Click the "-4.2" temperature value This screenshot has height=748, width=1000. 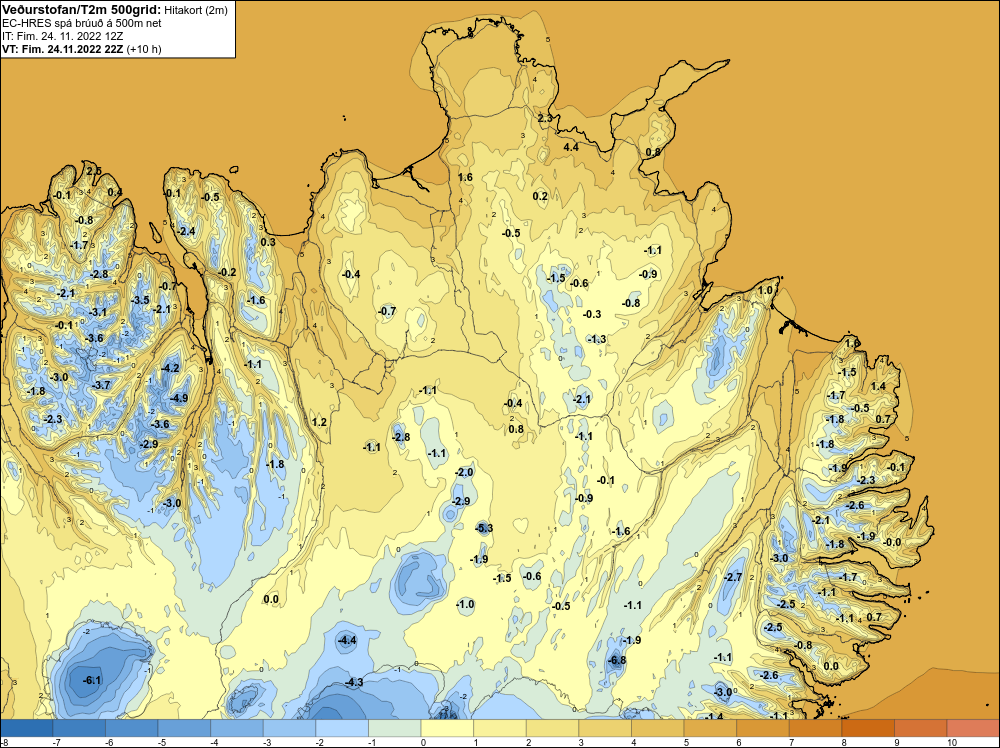[x=170, y=368]
